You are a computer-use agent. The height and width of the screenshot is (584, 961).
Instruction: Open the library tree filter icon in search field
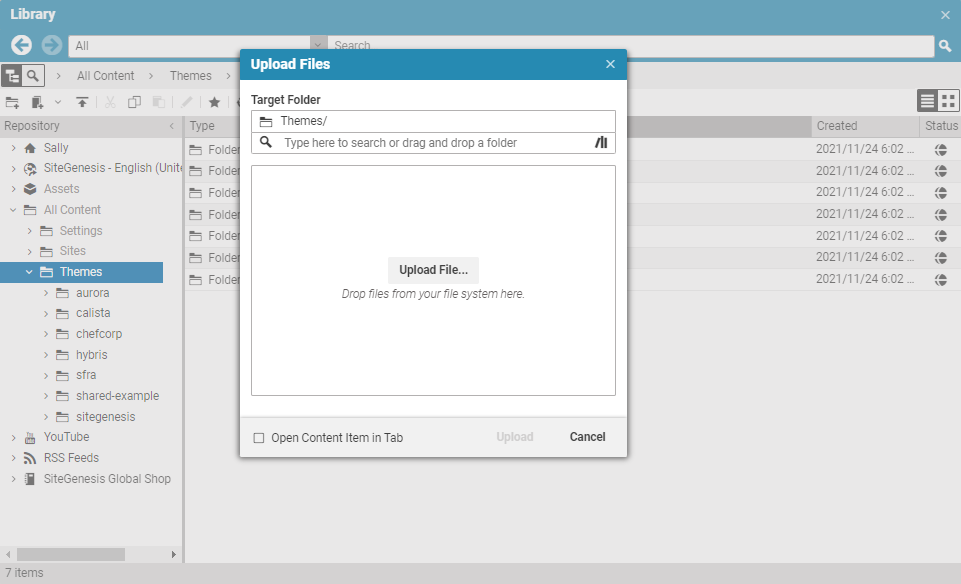coord(600,143)
